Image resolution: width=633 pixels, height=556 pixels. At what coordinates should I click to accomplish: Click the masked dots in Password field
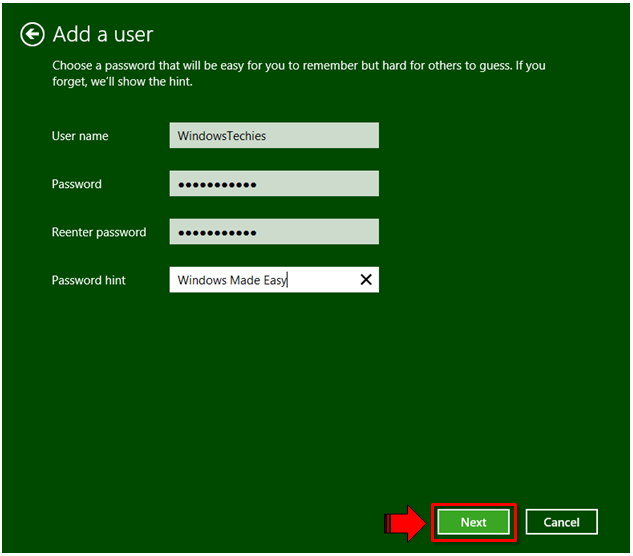point(217,185)
